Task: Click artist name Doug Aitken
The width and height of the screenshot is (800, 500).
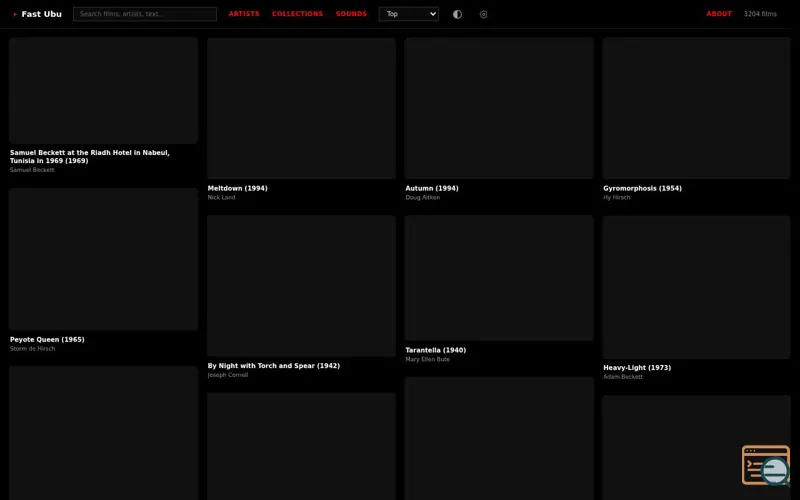Action: pyautogui.click(x=422, y=197)
